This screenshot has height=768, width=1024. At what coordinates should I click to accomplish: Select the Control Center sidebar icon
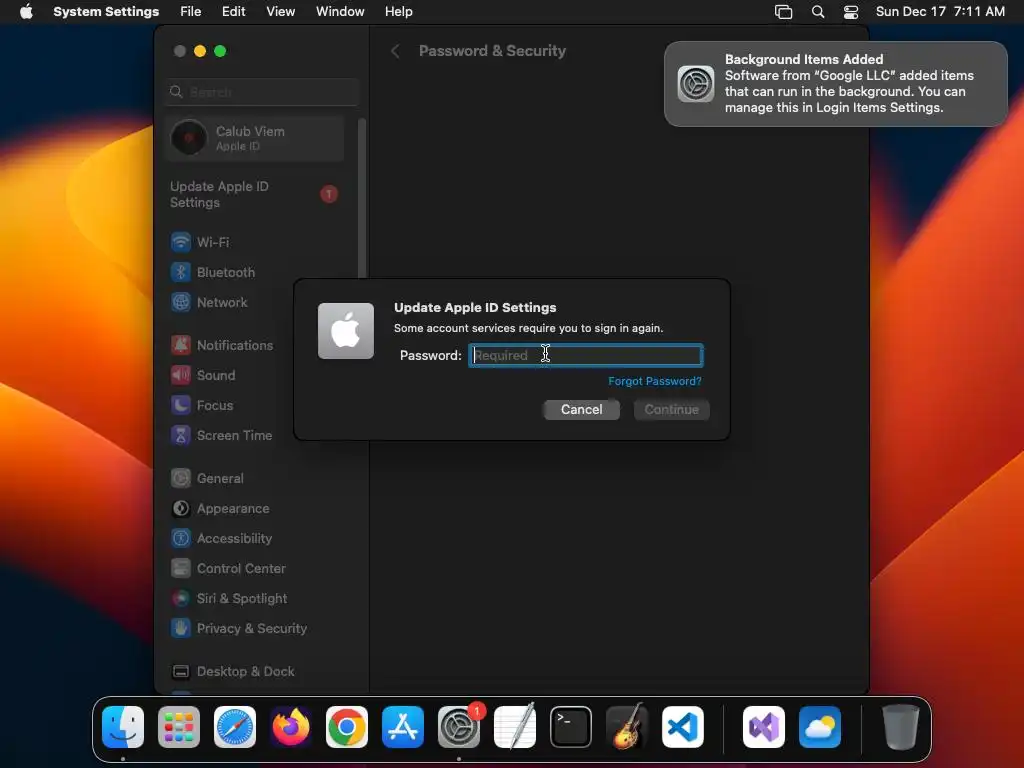click(x=181, y=568)
